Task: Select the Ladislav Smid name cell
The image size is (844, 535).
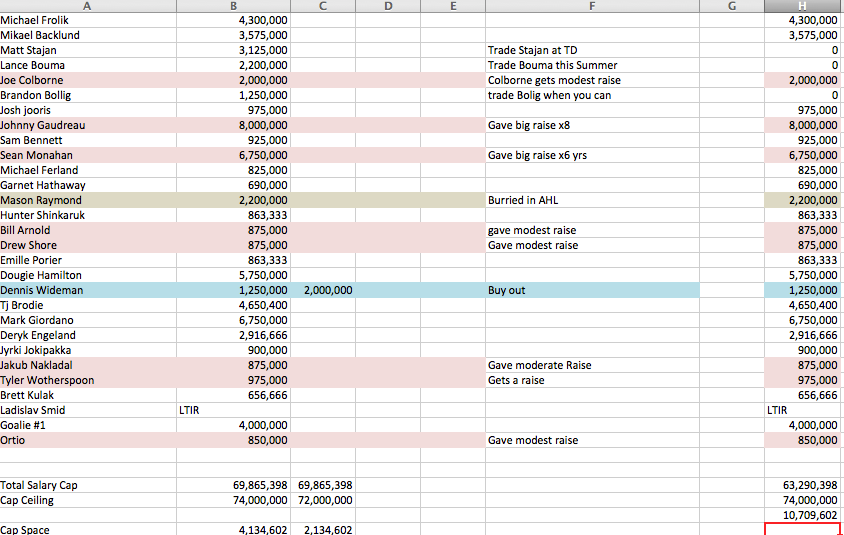Action: [88, 410]
